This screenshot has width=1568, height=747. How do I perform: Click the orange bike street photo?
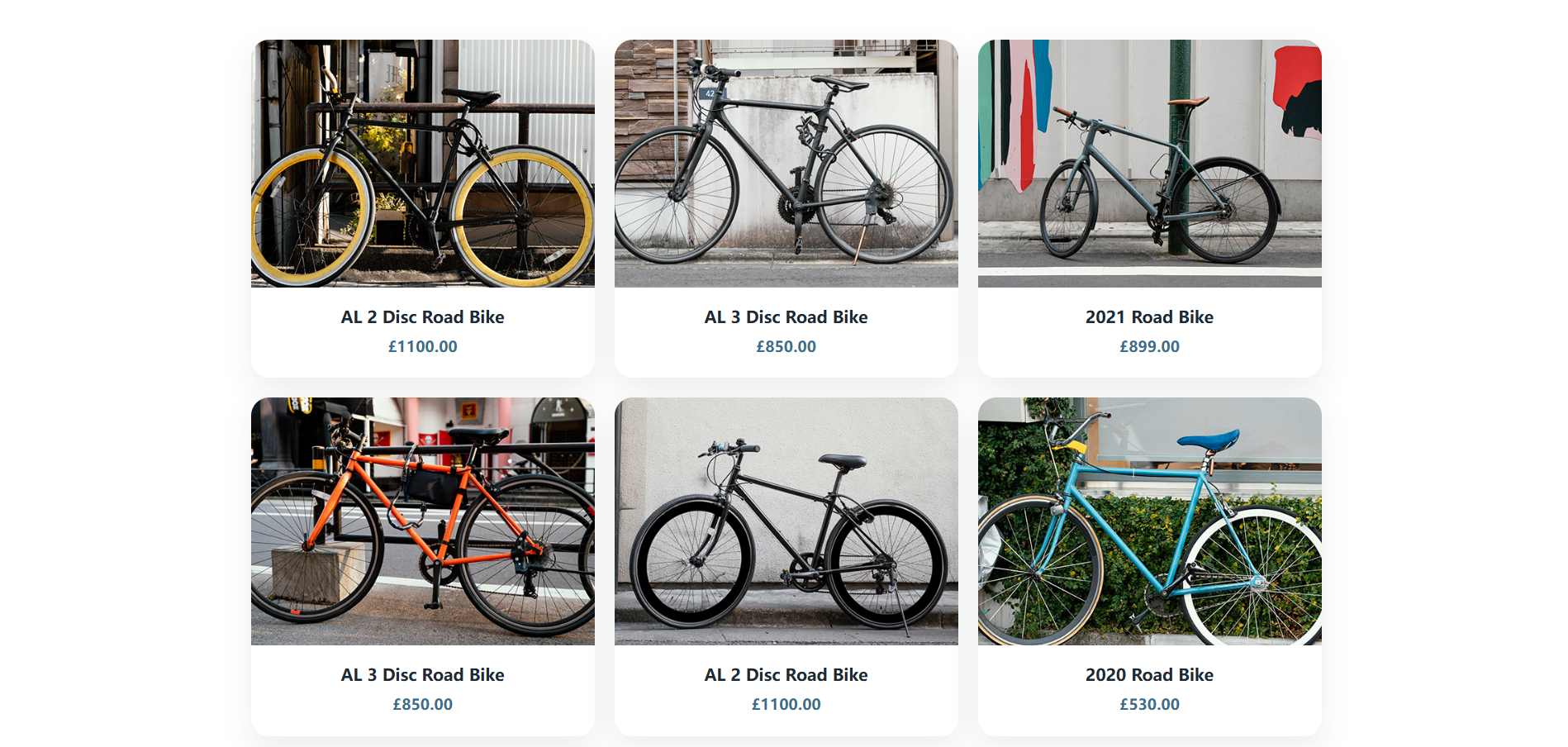422,522
